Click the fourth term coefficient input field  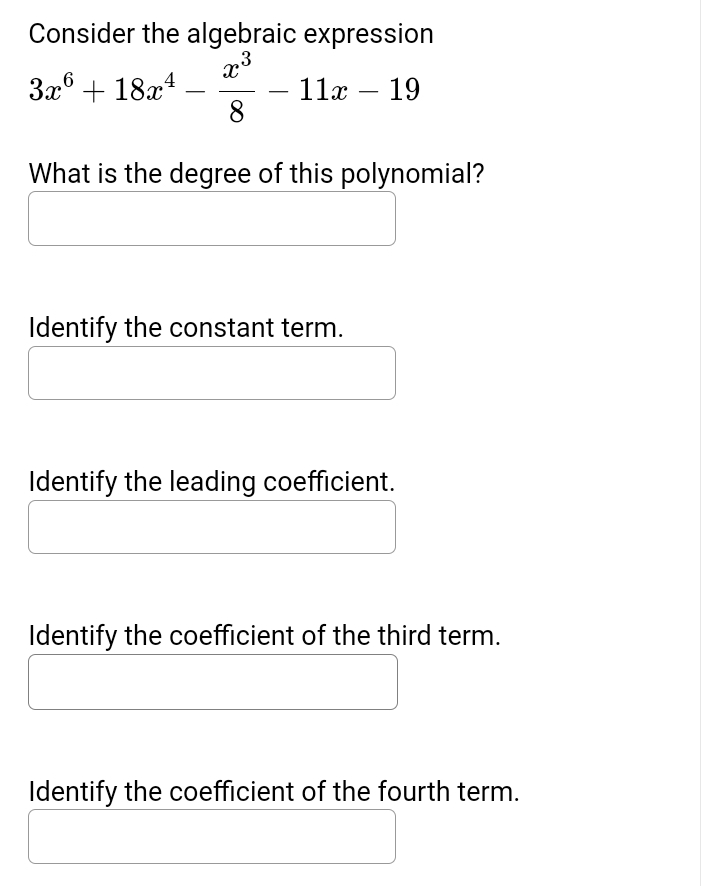211,835
